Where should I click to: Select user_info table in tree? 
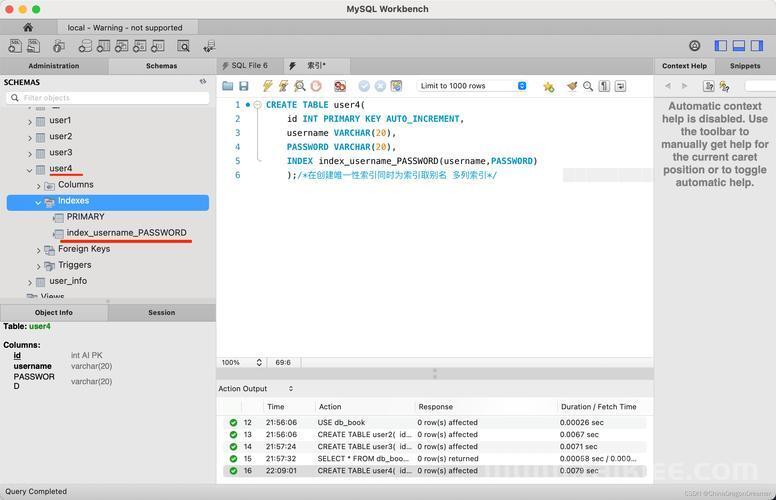(68, 281)
